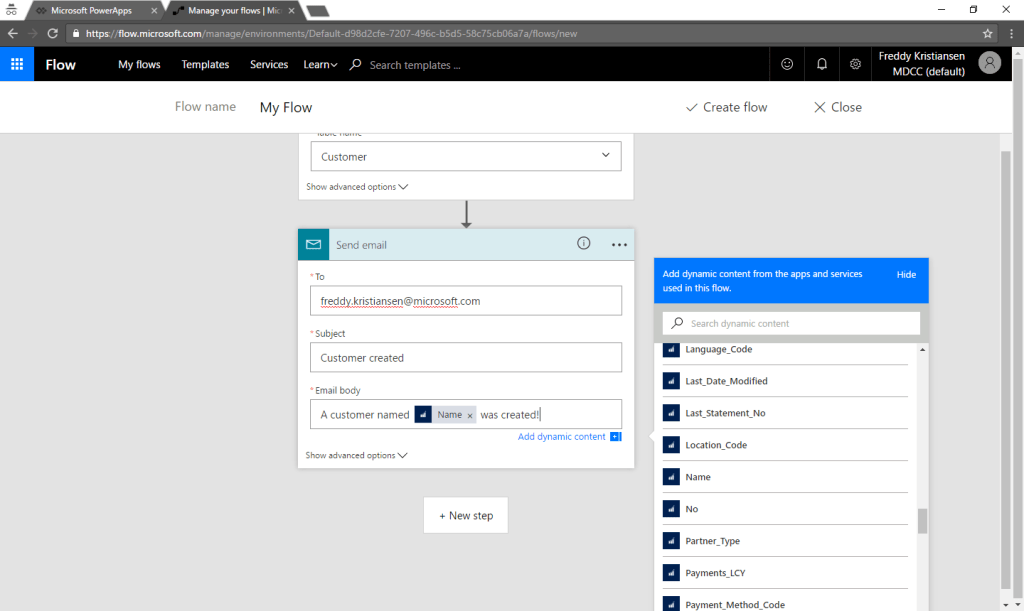1024x611 pixels.
Task: Click the Close button for the flow
Action: (837, 107)
